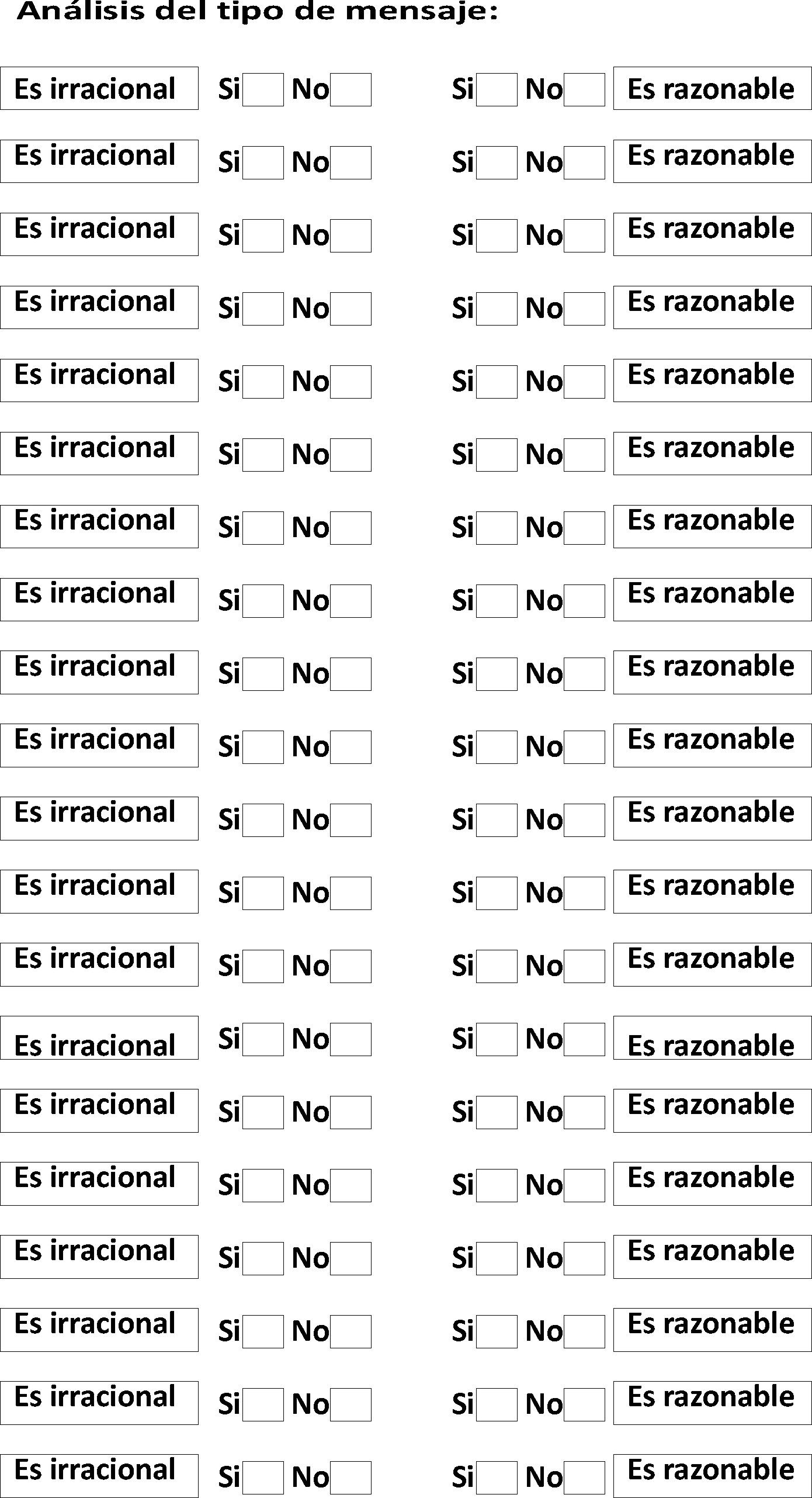Mark Si for last Es razonable row
This screenshot has width=812, height=1498.
point(497,1478)
